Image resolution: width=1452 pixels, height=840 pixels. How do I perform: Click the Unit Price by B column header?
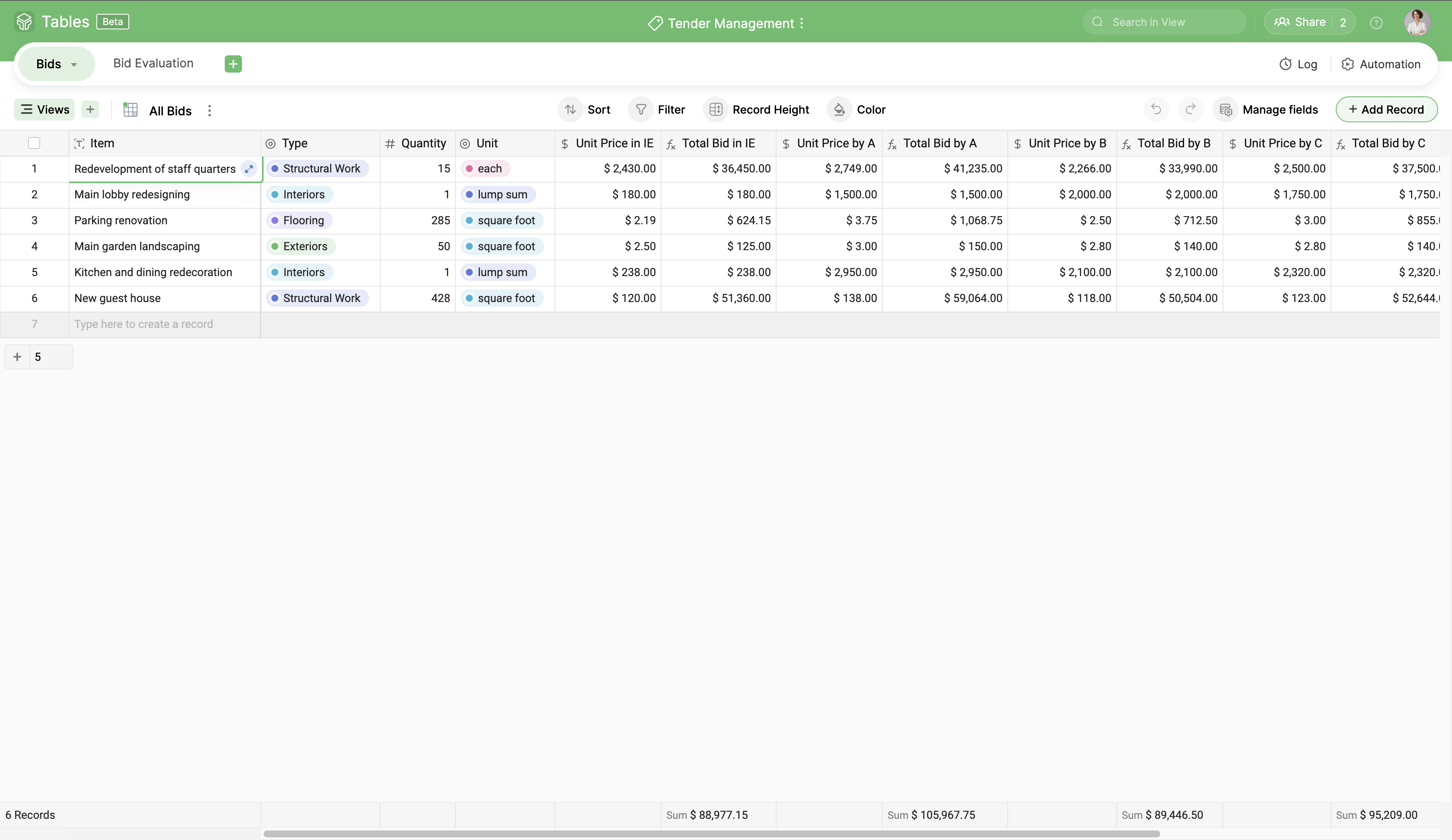(x=1062, y=143)
